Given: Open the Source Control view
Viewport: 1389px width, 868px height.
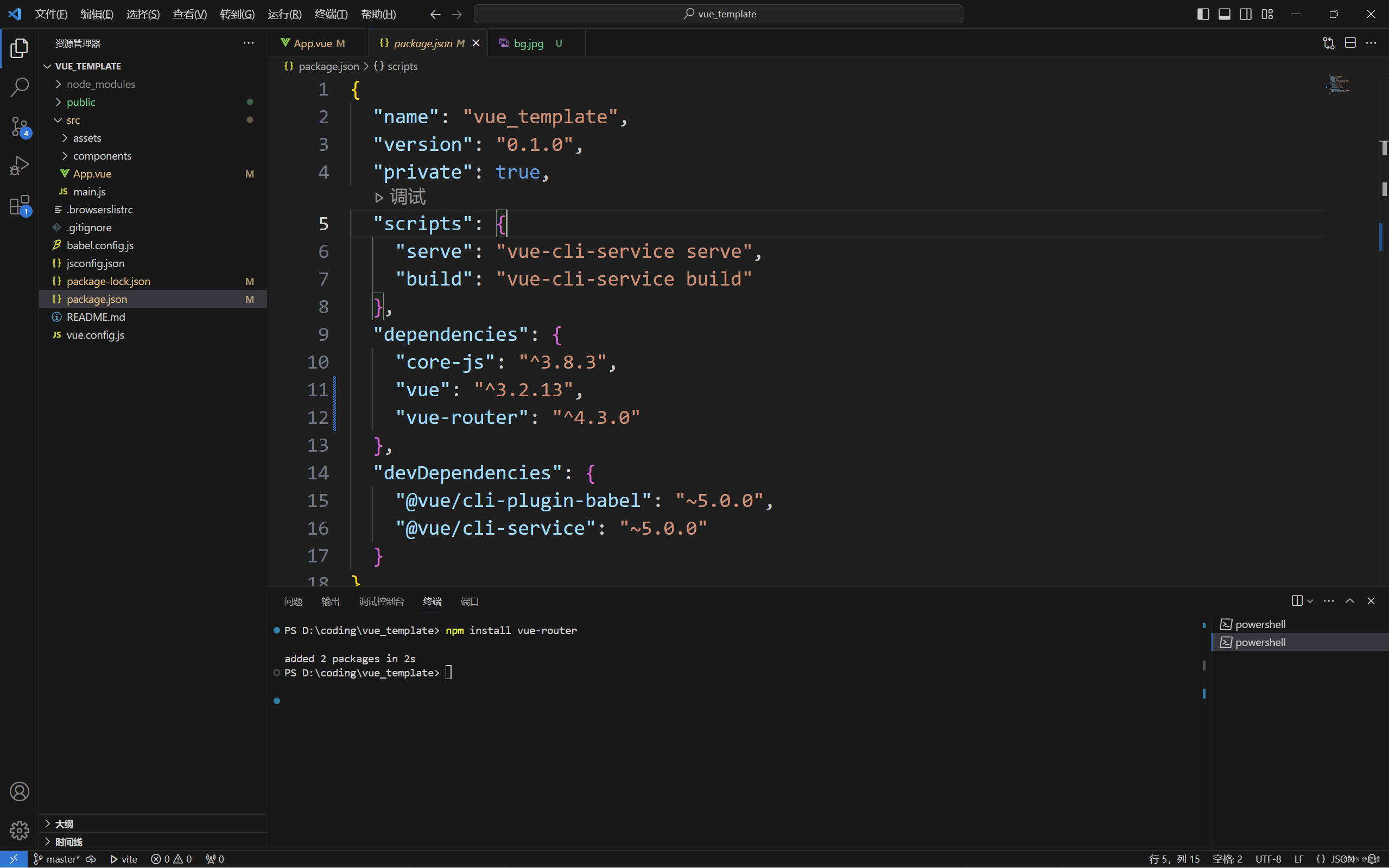Looking at the screenshot, I should (x=20, y=126).
